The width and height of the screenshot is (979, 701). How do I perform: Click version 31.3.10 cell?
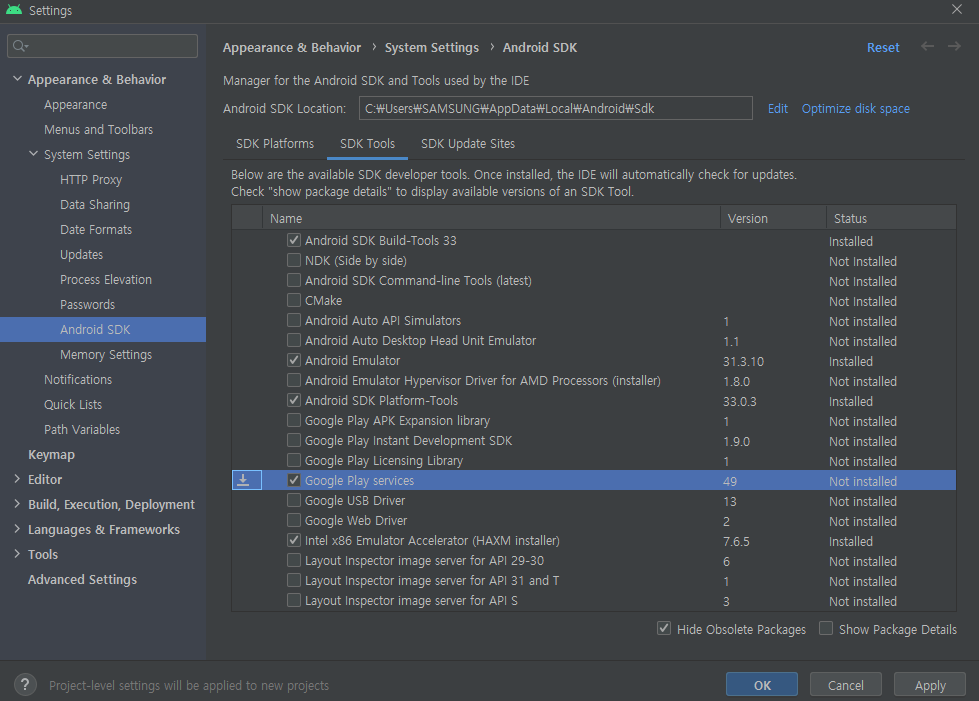click(743, 361)
